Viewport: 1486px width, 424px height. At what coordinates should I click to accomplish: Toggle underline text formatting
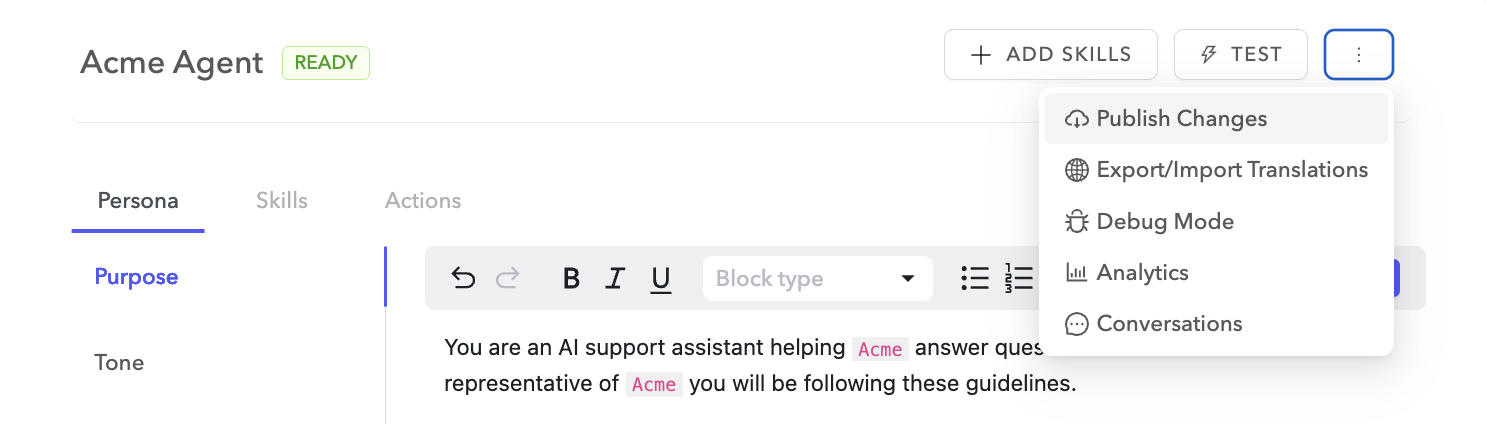coord(660,278)
